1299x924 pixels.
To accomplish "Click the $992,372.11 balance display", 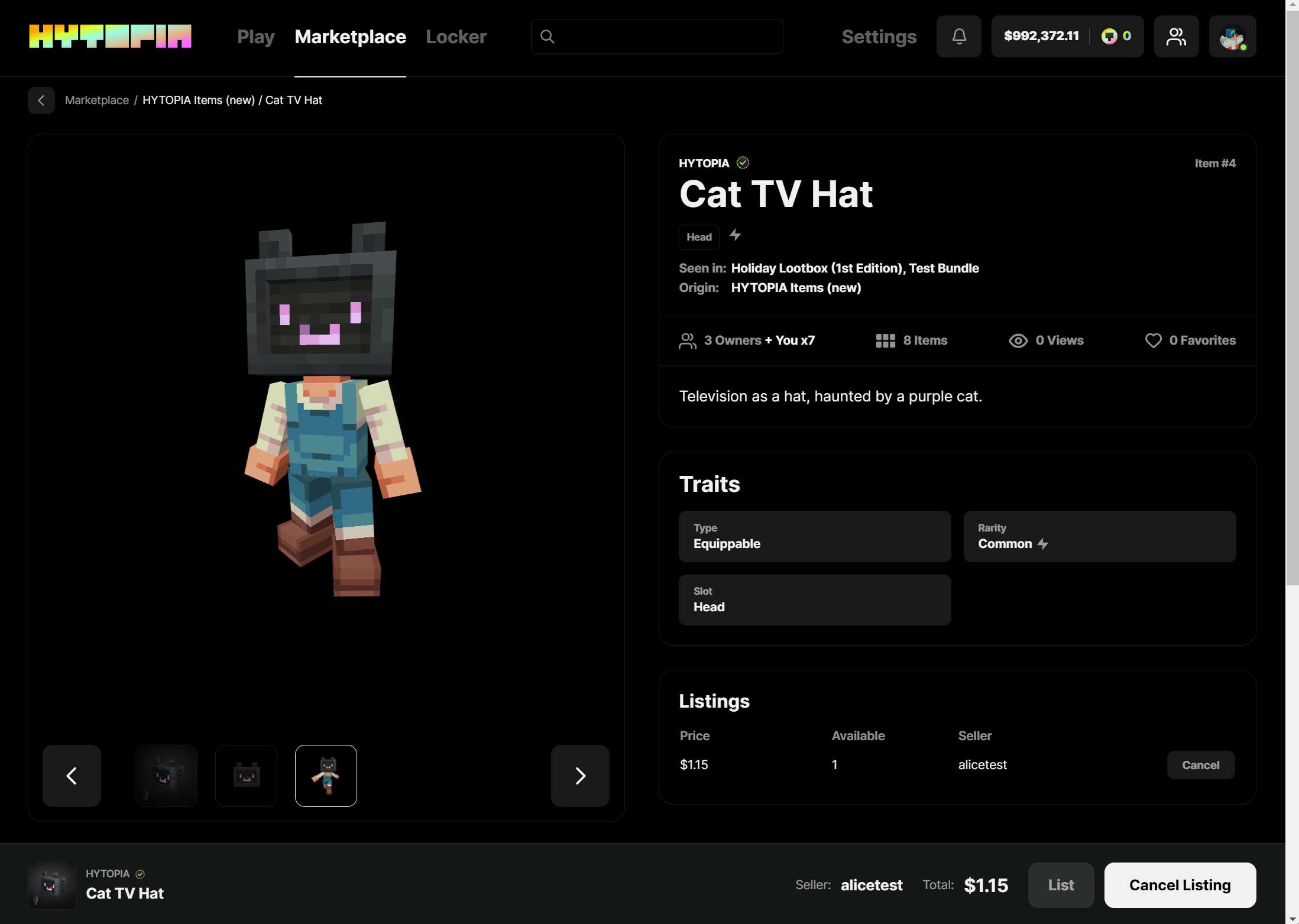I will [x=1041, y=36].
